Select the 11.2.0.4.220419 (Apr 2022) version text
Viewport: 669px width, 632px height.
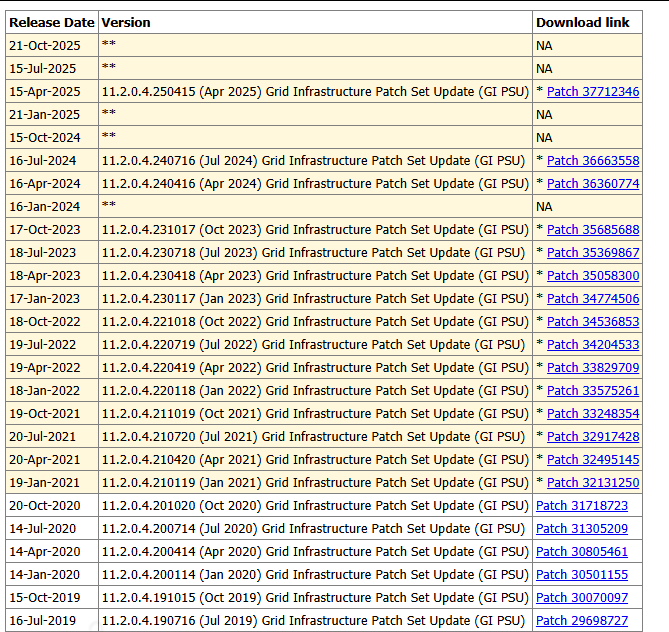315,368
